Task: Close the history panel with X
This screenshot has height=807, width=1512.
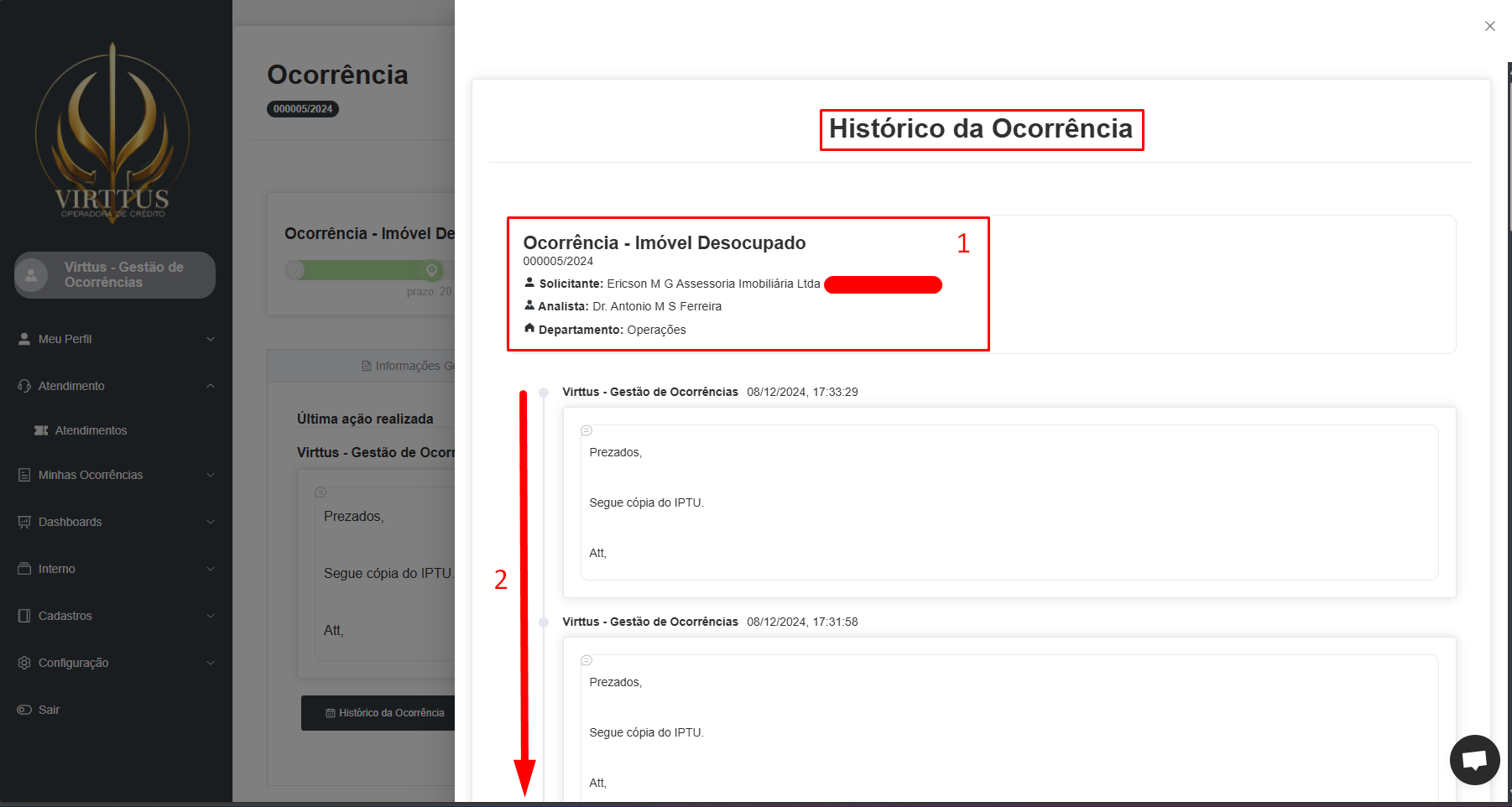Action: 1489,26
